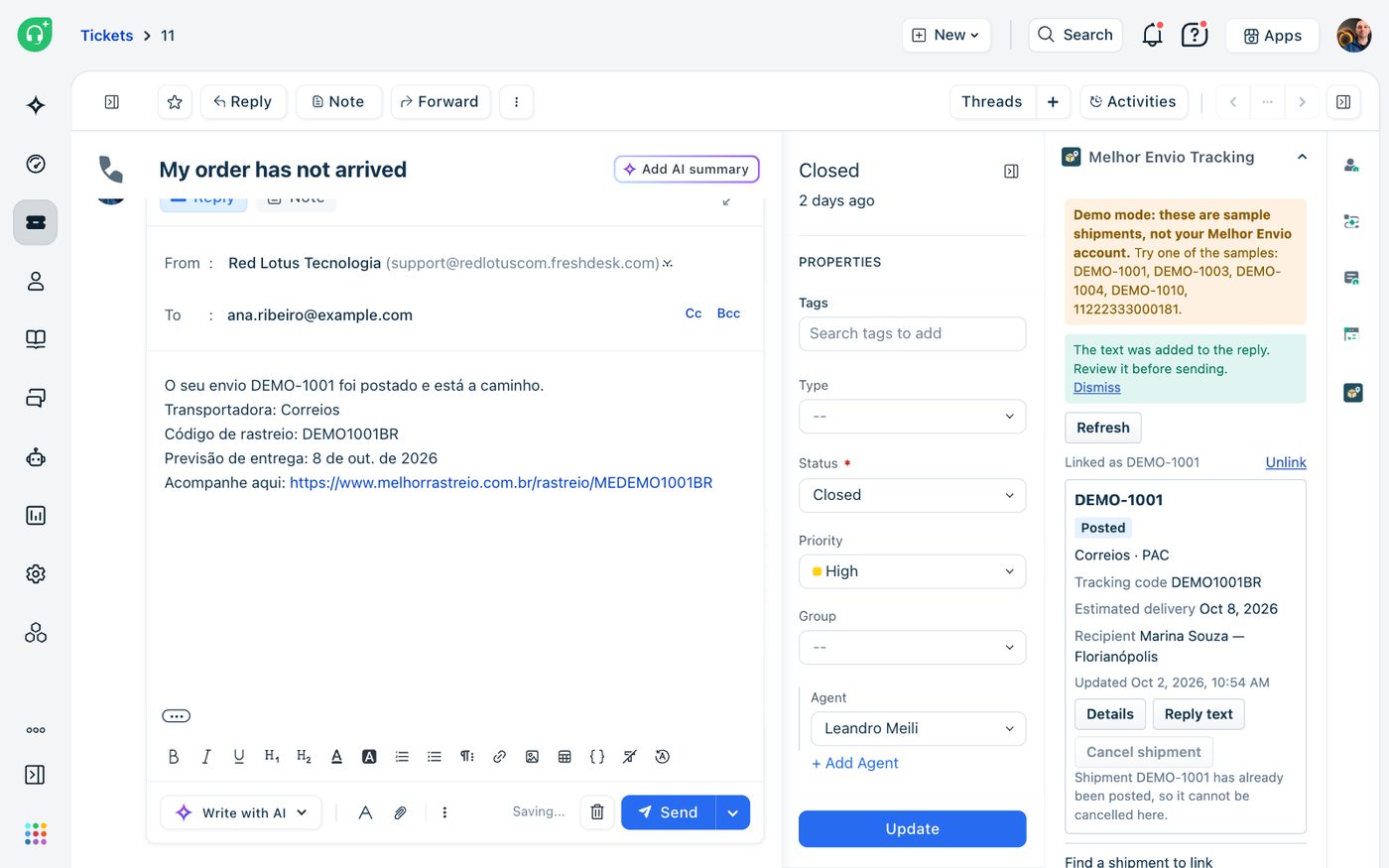Screen dimensions: 1389x868
Task: Open Admin settings gear in sidebar
Action: pyautogui.click(x=36, y=573)
